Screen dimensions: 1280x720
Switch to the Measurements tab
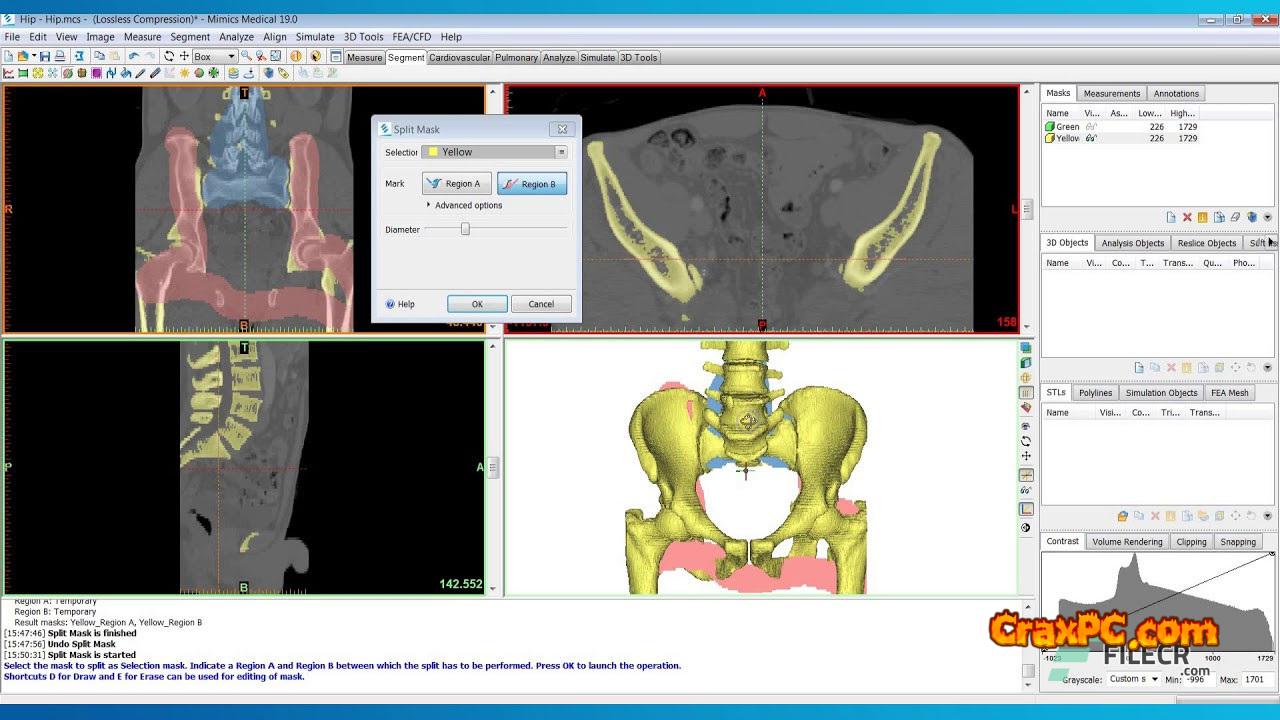click(x=1111, y=93)
